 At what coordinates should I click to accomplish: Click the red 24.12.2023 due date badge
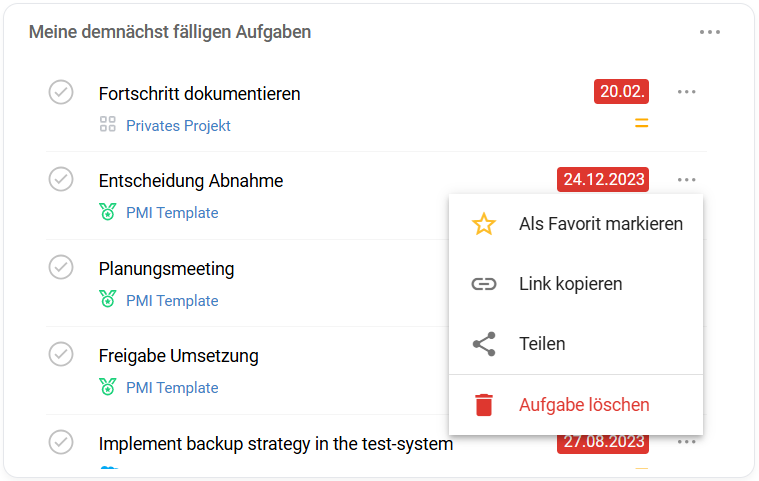(602, 180)
